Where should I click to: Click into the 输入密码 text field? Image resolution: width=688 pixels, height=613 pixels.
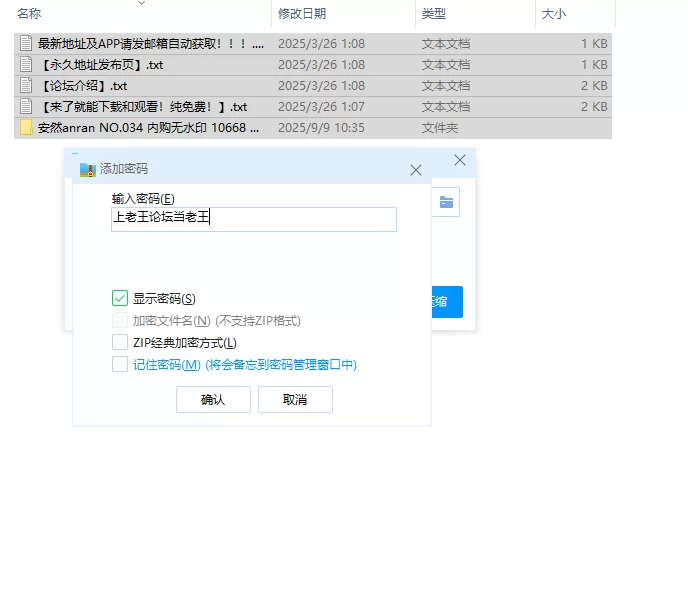254,219
